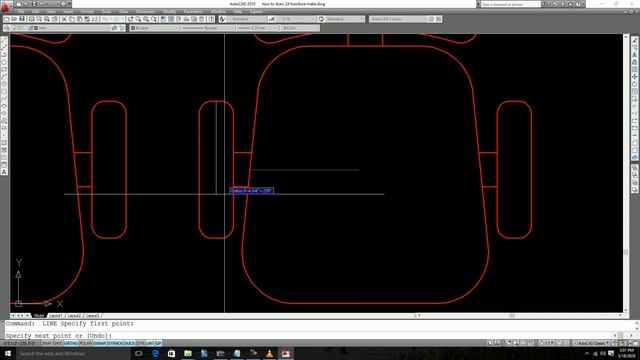The width and height of the screenshot is (640, 360).
Task: Click the New drawing icon
Action: 7,19
